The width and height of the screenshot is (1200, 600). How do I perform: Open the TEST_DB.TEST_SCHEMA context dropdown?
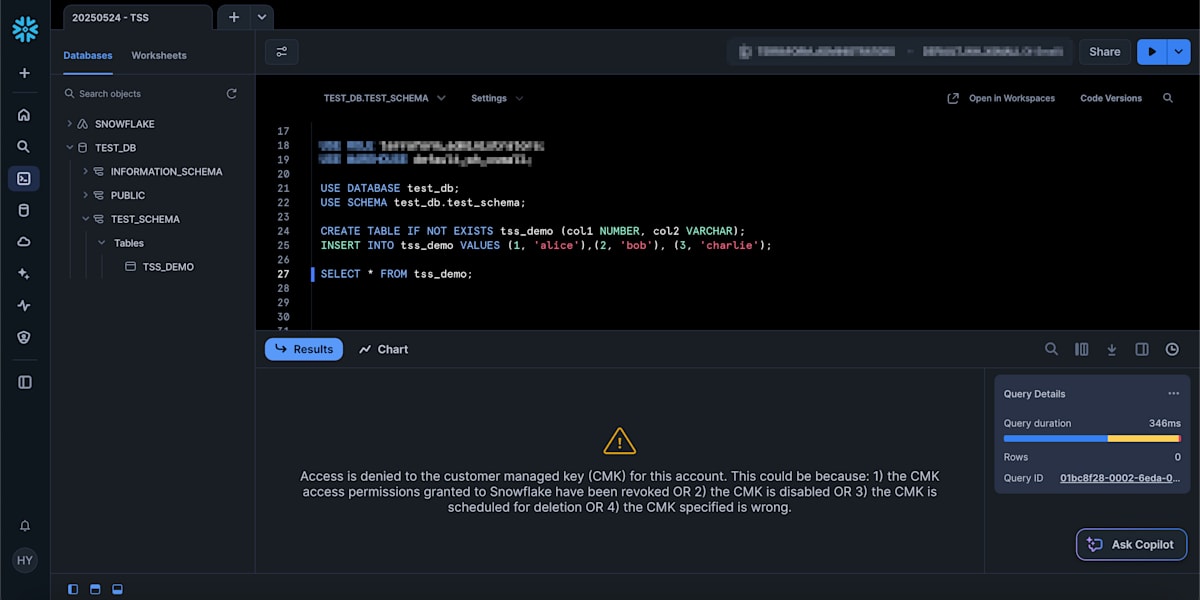point(384,98)
